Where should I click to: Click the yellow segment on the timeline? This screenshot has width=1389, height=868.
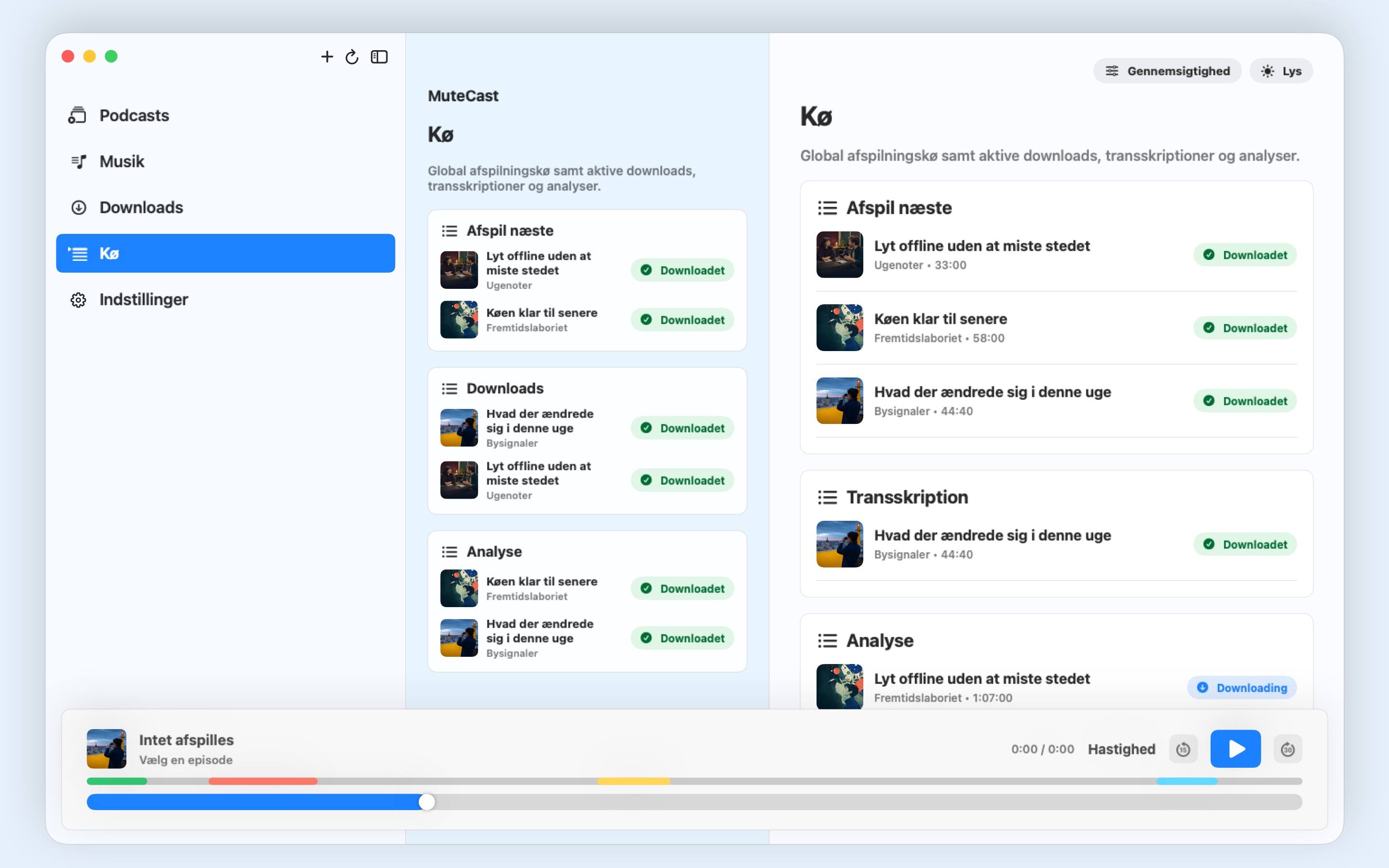click(x=634, y=781)
